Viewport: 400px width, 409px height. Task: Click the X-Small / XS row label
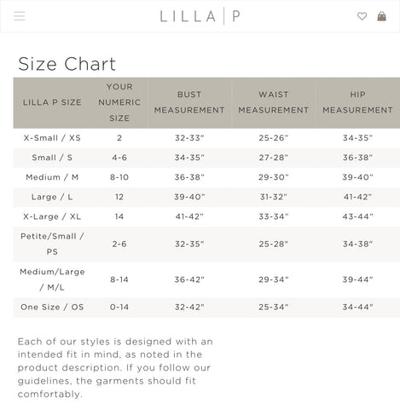(52, 138)
